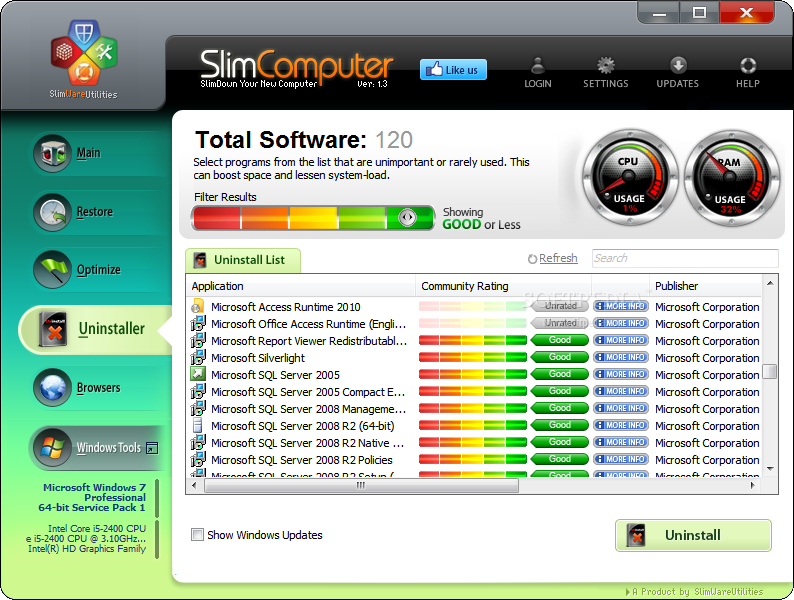Click MORE INFO for Microsoft Office Access Runtime
794x600 pixels.
[x=621, y=323]
